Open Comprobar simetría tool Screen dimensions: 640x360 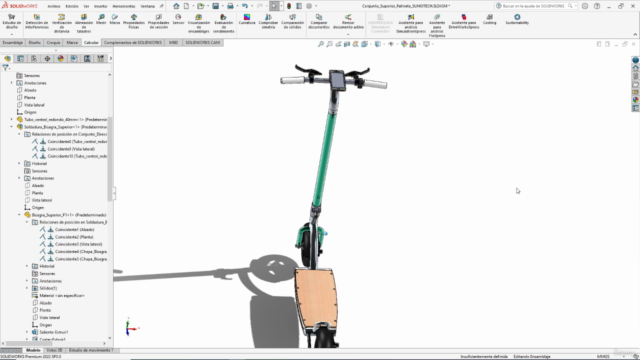[x=268, y=22]
